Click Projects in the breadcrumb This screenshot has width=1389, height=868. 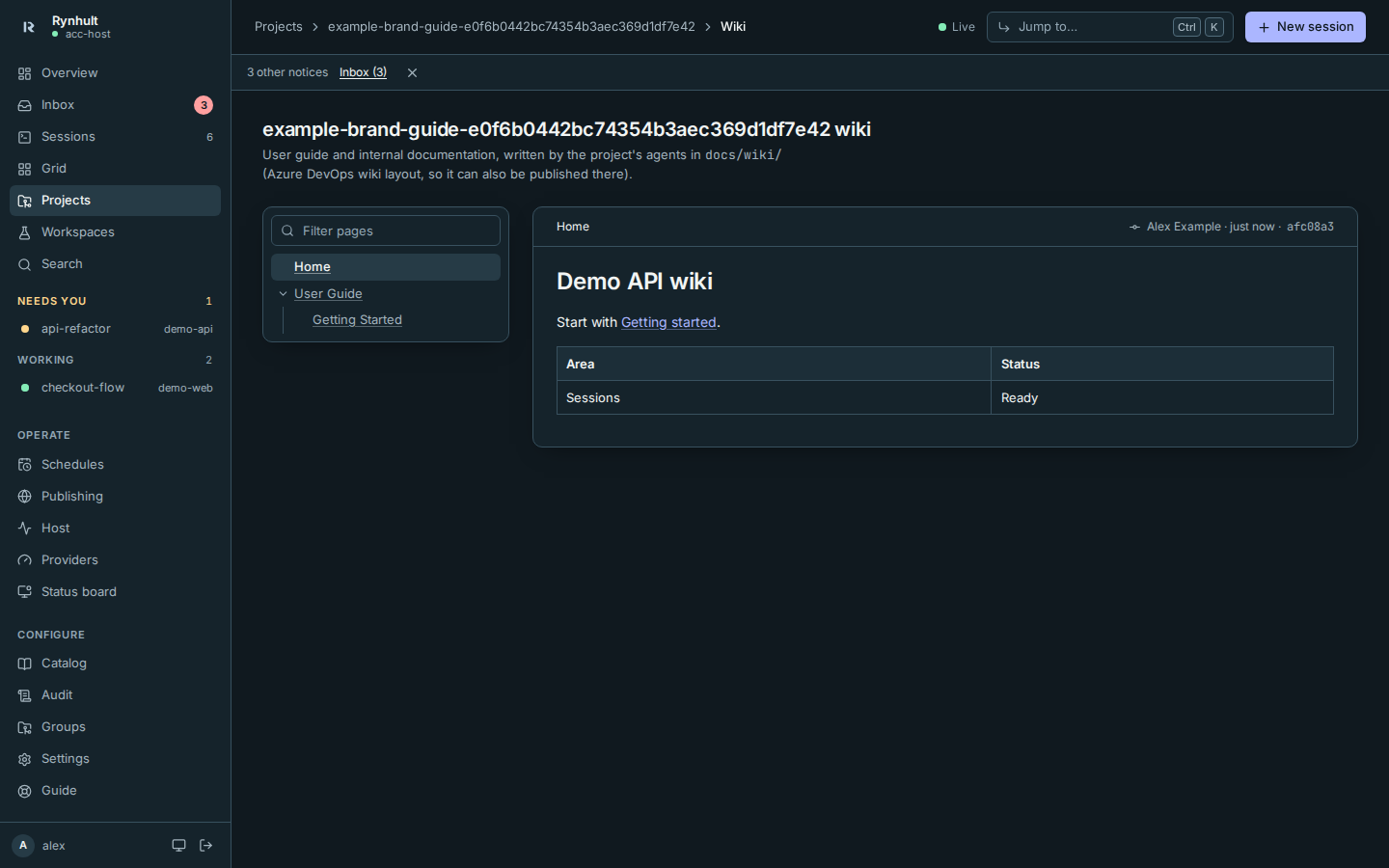[x=279, y=27]
